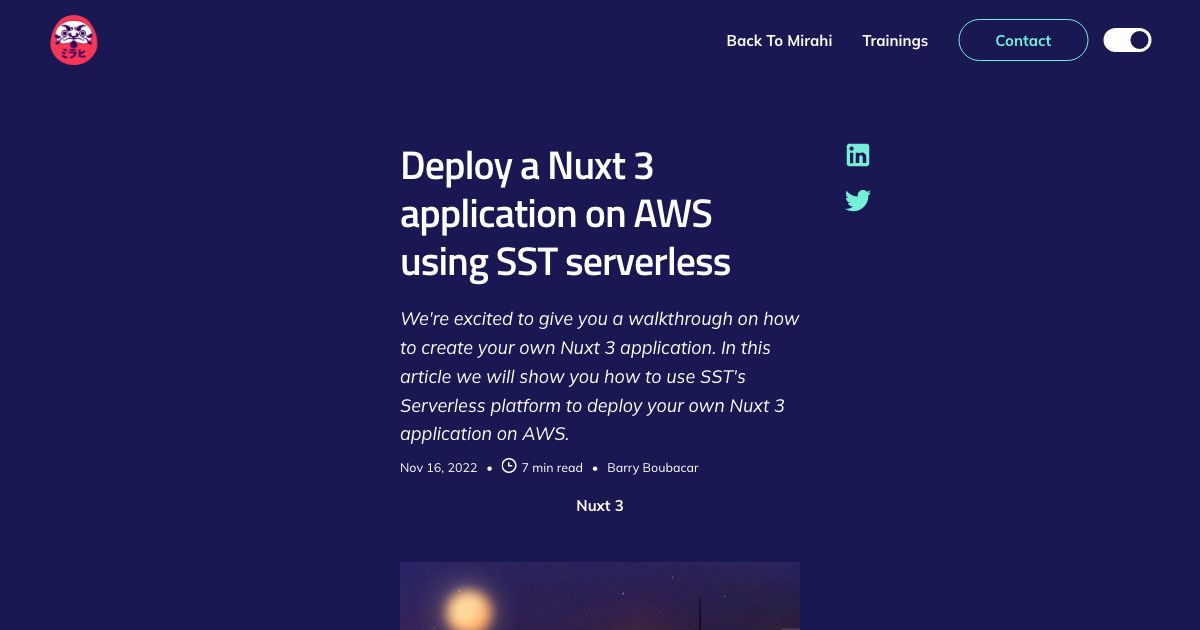
Task: Open the Trainings page
Action: pos(895,40)
